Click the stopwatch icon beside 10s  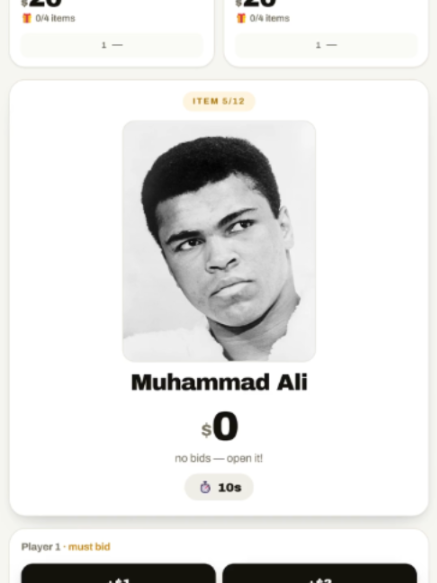pos(205,487)
